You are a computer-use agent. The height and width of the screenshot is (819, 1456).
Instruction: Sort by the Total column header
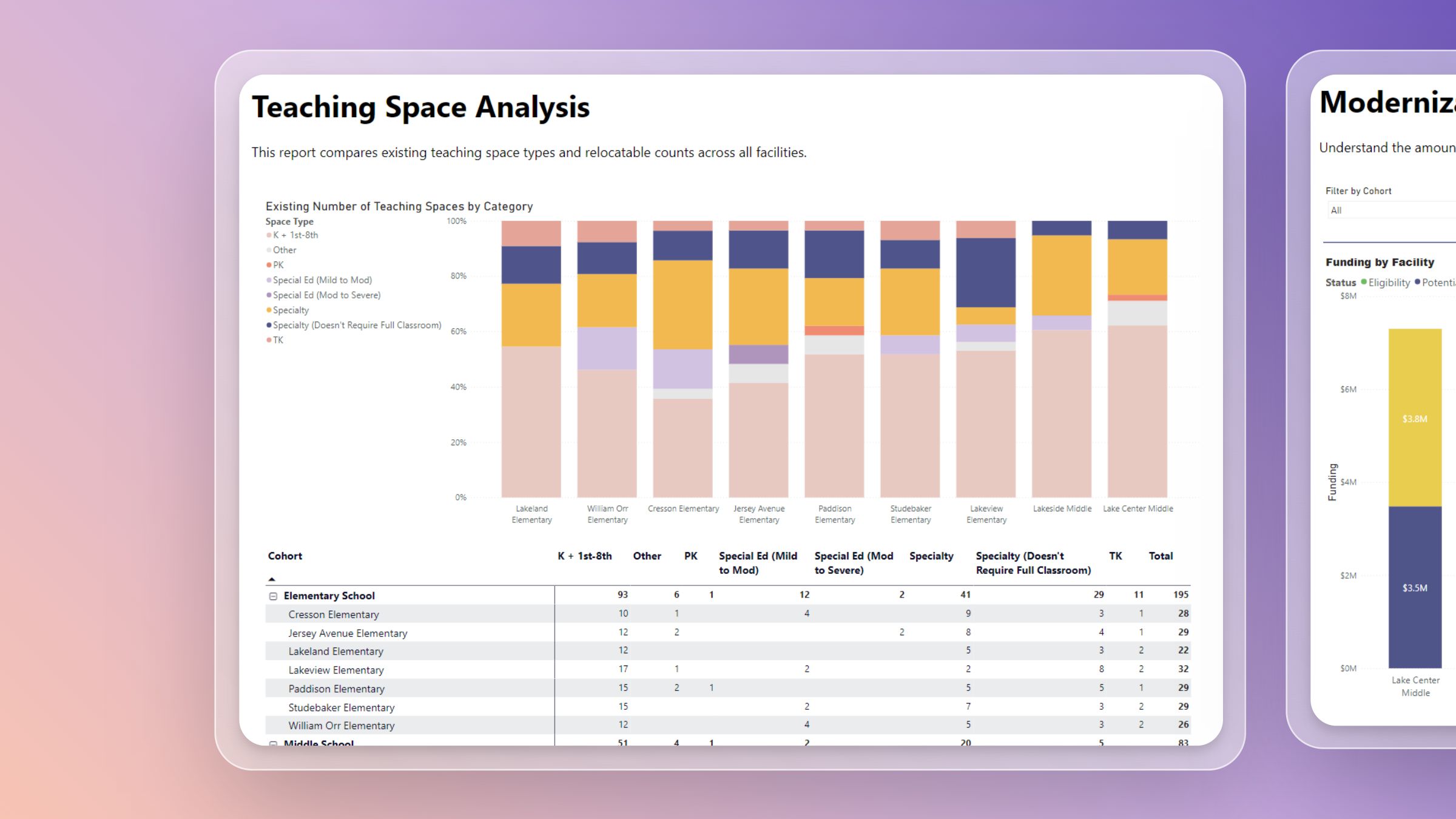1160,556
